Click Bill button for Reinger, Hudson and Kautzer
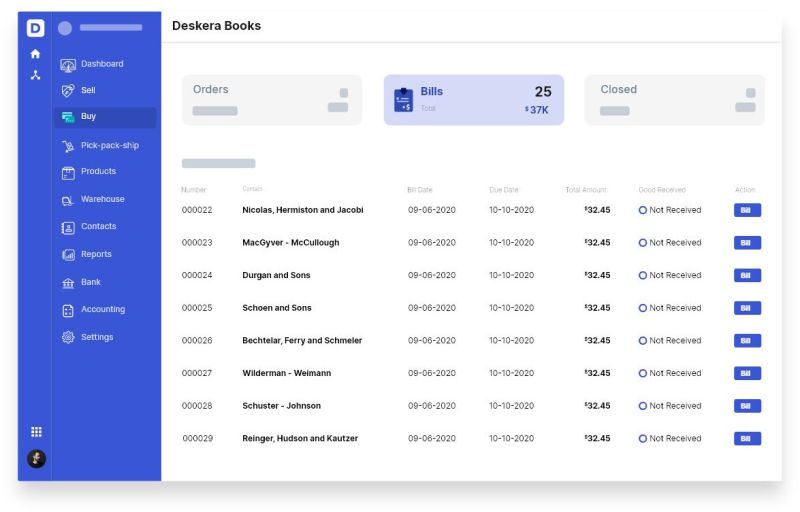The height and width of the screenshot is (512, 800). coord(747,439)
